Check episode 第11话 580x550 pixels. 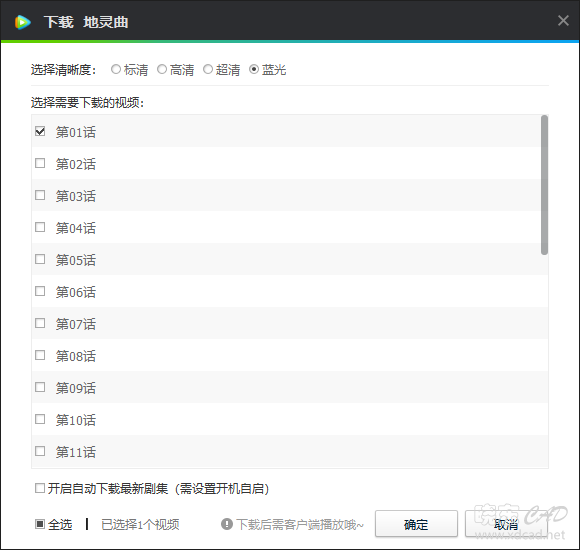(x=40, y=451)
